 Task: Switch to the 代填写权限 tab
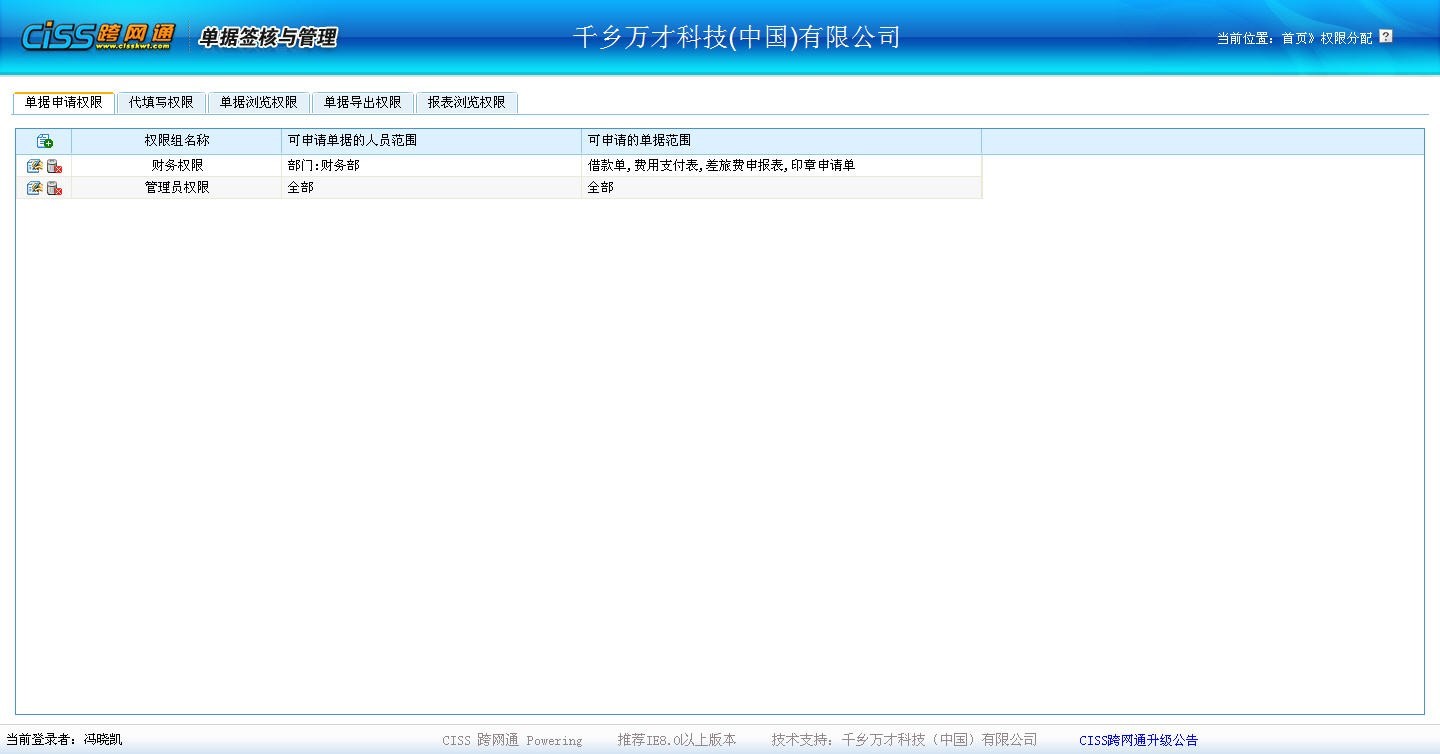click(x=161, y=103)
